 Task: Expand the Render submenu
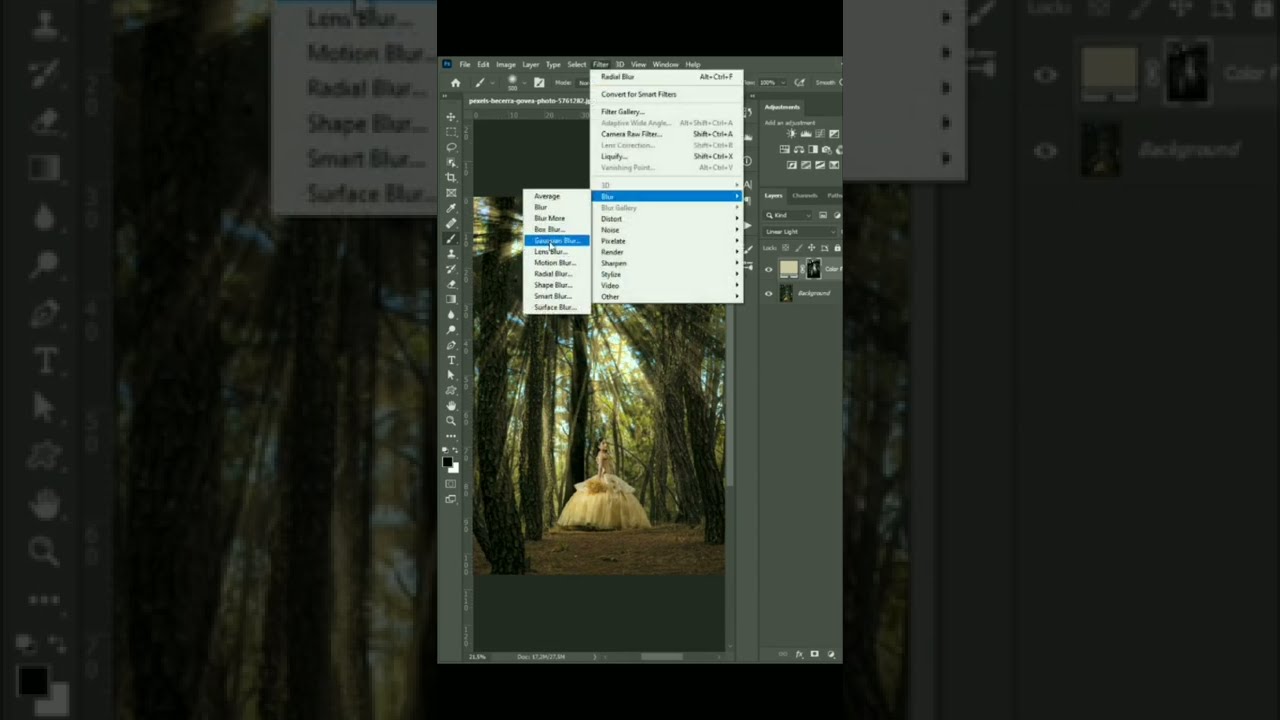point(667,252)
